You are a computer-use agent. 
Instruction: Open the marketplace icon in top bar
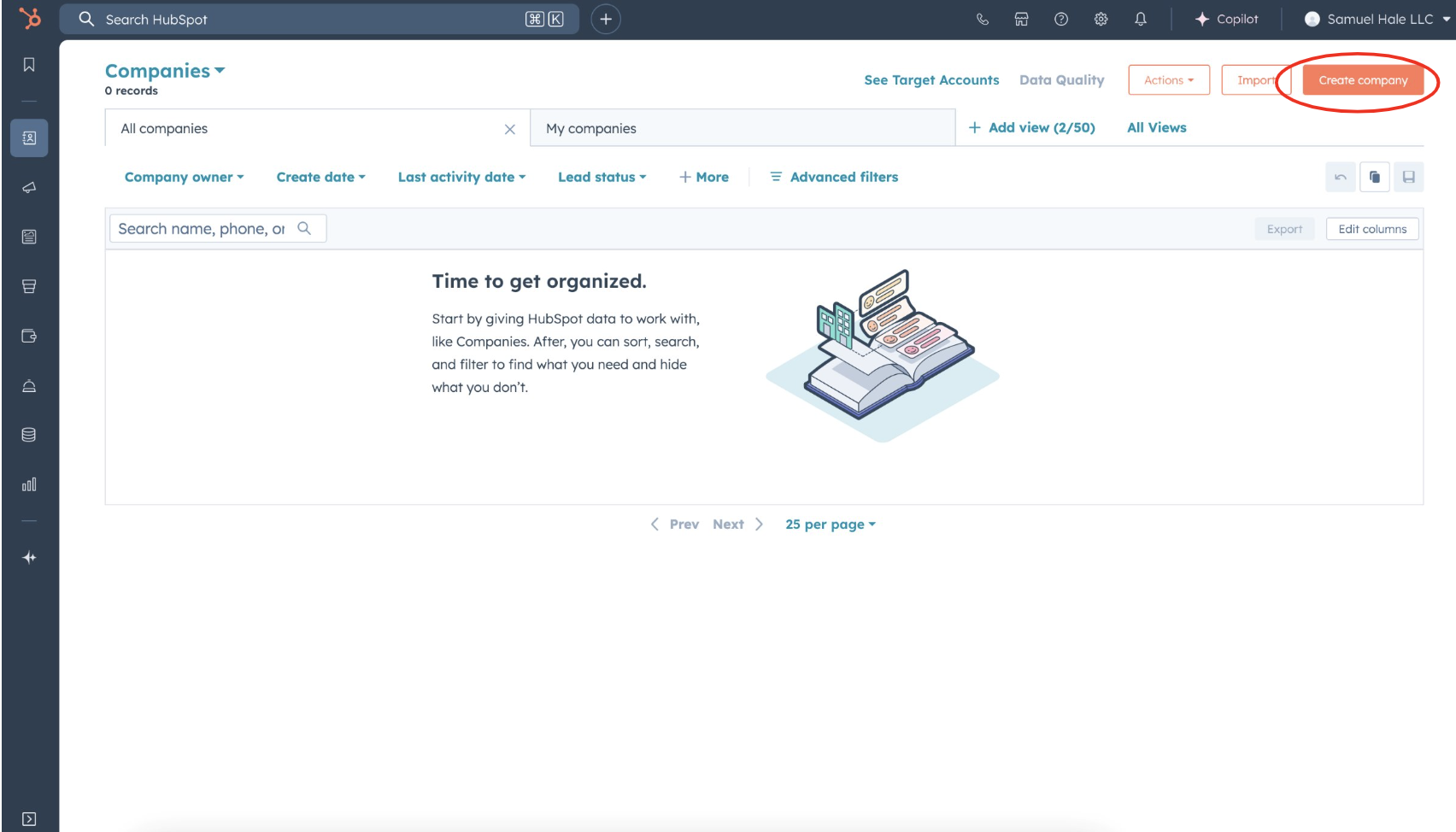click(1021, 19)
